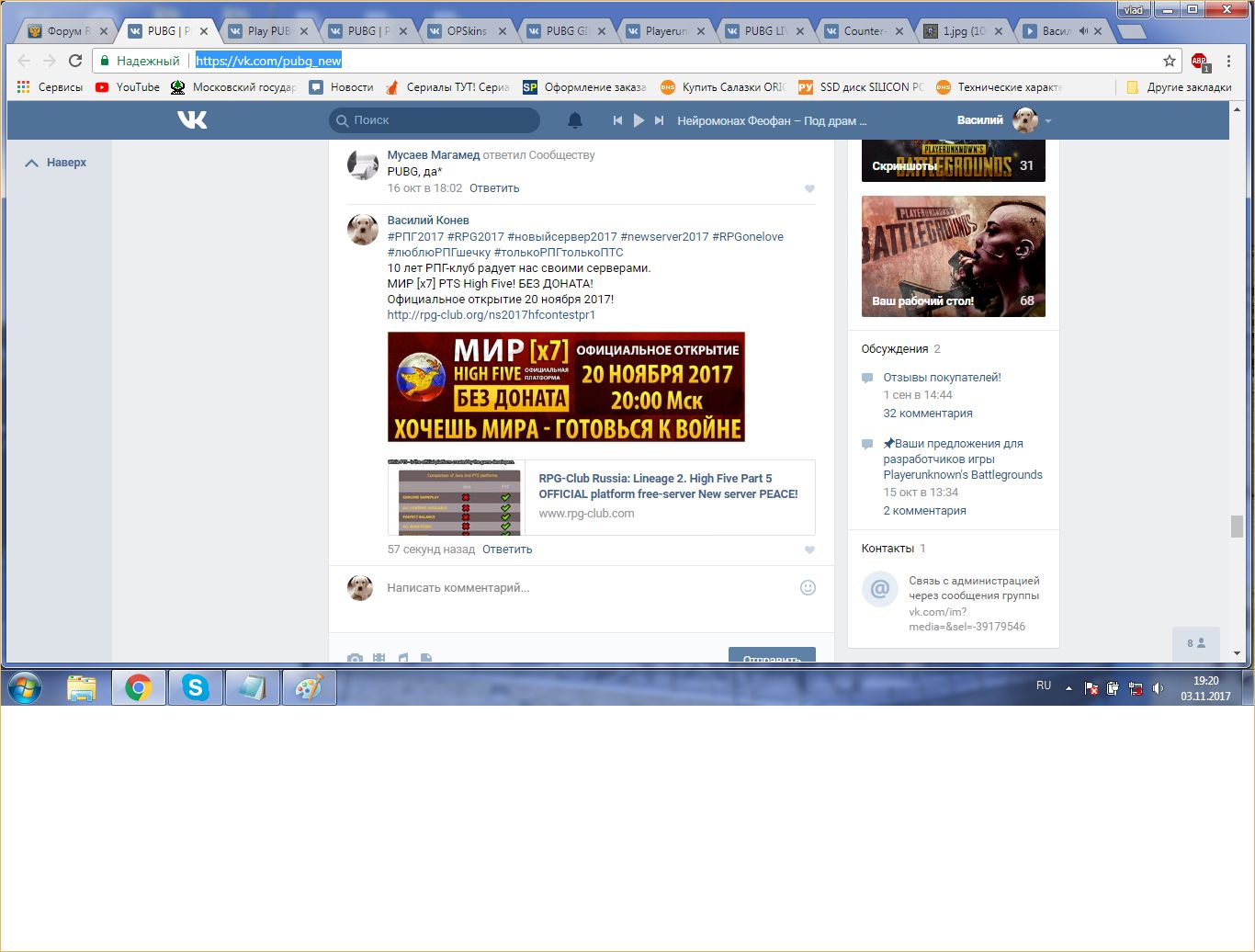The height and width of the screenshot is (952, 1255).
Task: Open the emoji smiley picker
Action: point(808,588)
